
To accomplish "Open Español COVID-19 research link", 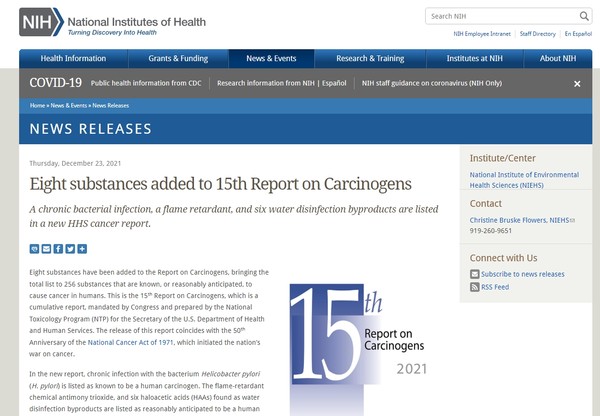I will point(334,83).
